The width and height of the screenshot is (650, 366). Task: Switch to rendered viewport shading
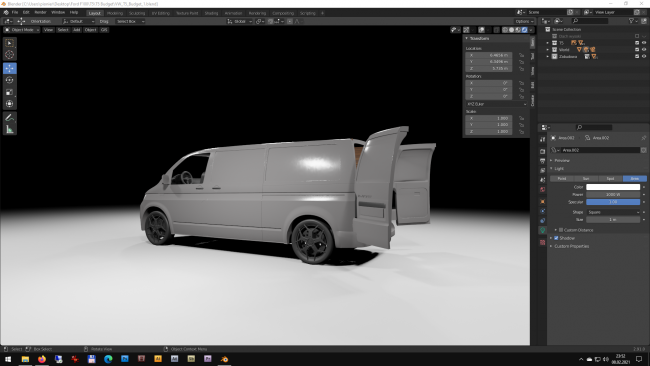point(524,30)
